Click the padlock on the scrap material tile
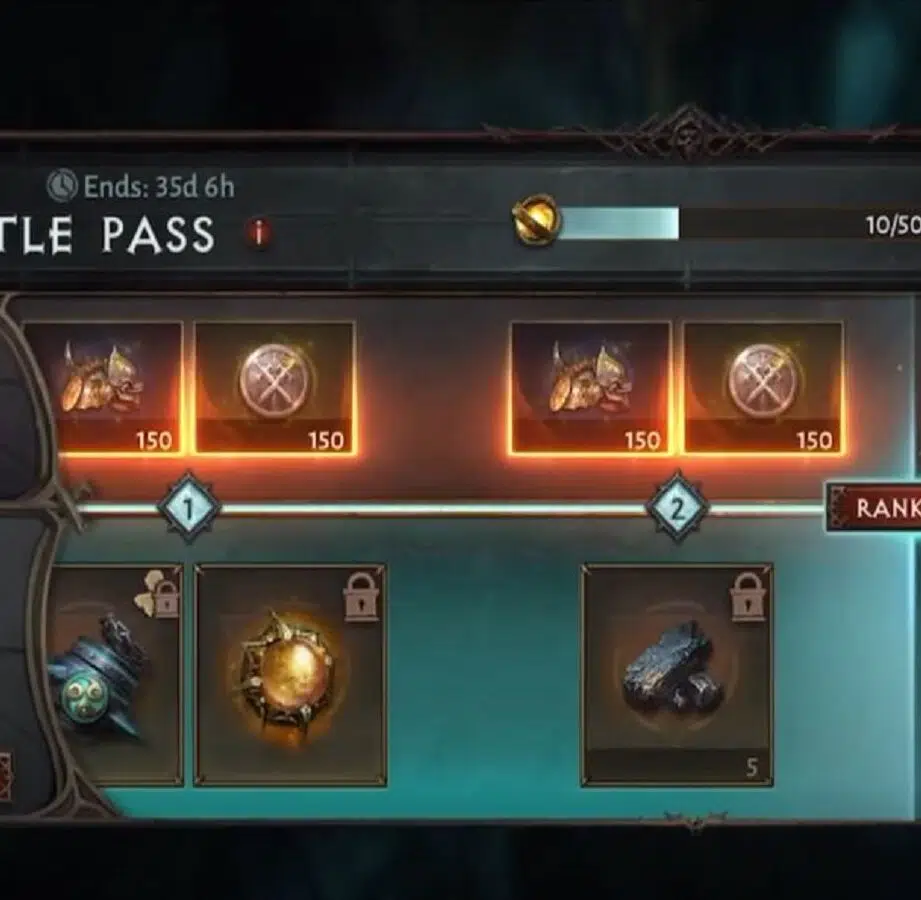The width and height of the screenshot is (921, 900). click(x=748, y=598)
